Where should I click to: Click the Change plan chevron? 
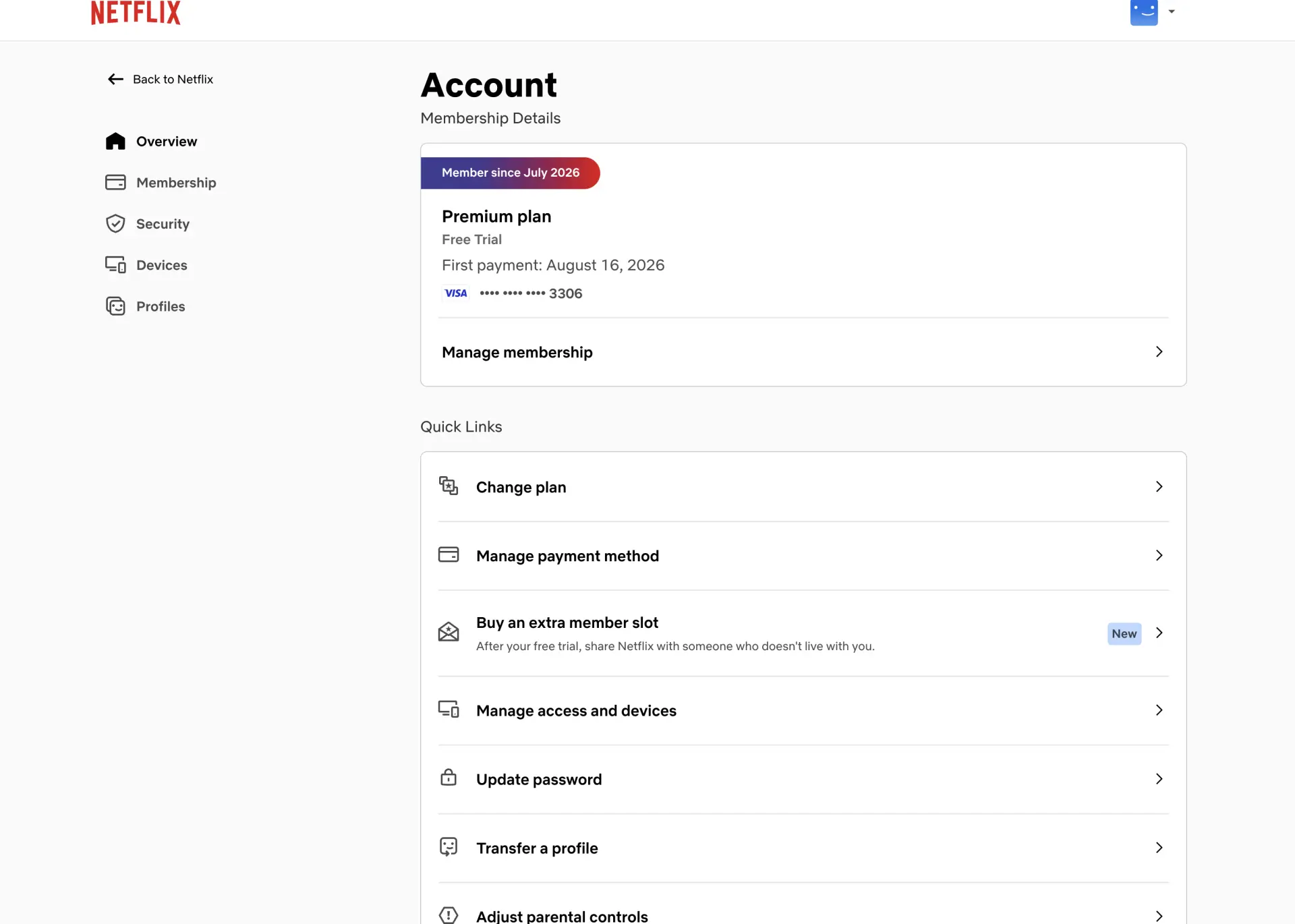pos(1159,486)
